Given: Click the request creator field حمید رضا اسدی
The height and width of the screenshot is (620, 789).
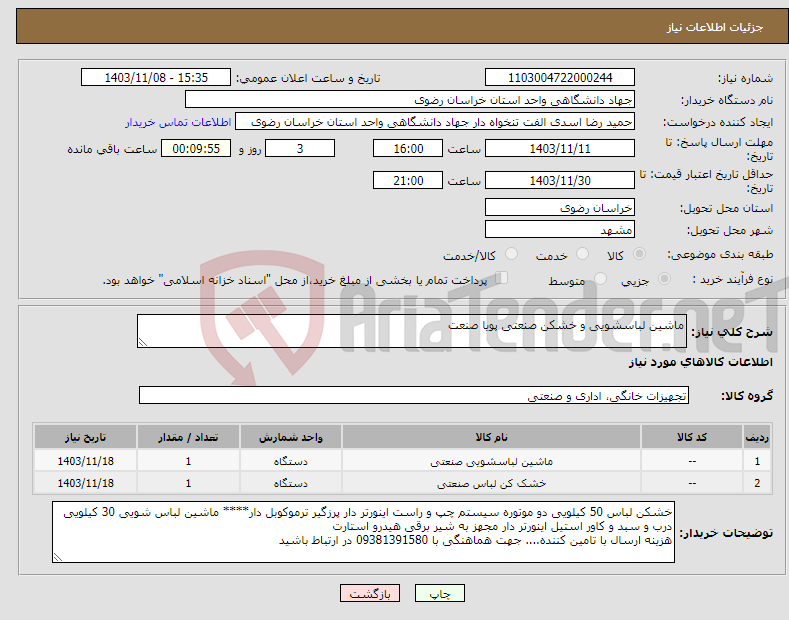Looking at the screenshot, I should [x=435, y=122].
